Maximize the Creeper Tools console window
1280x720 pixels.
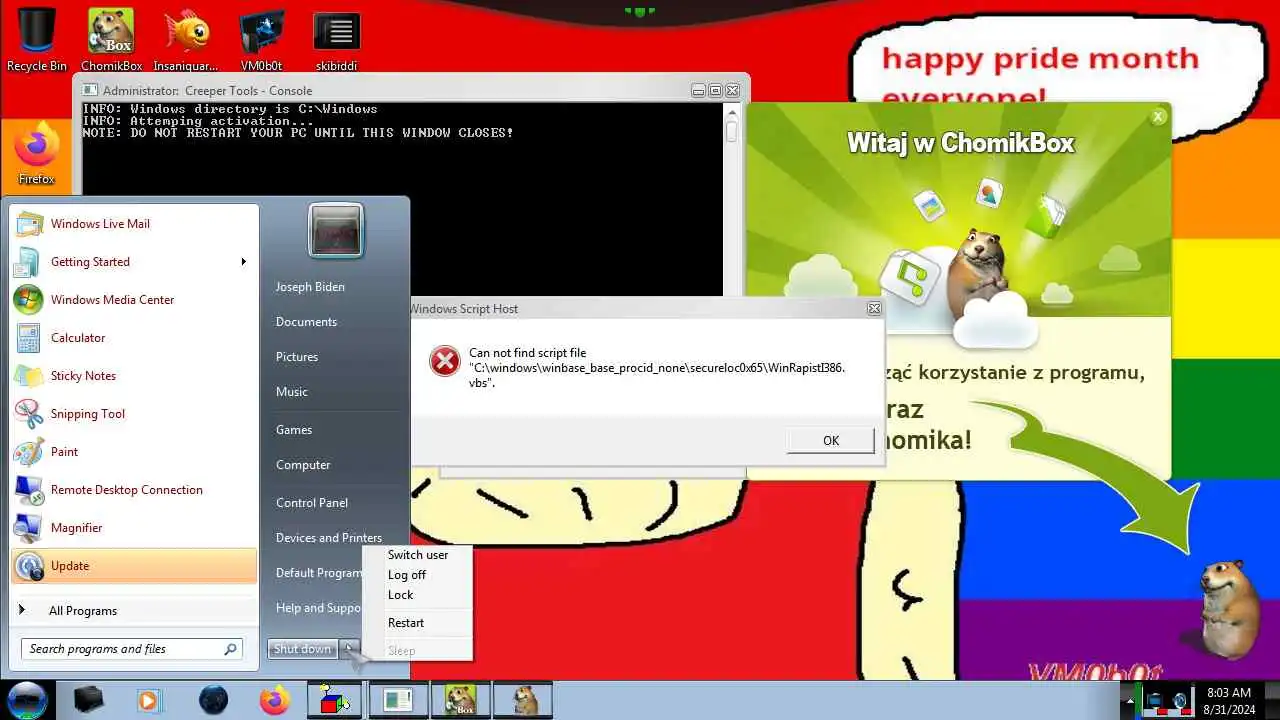tap(716, 90)
